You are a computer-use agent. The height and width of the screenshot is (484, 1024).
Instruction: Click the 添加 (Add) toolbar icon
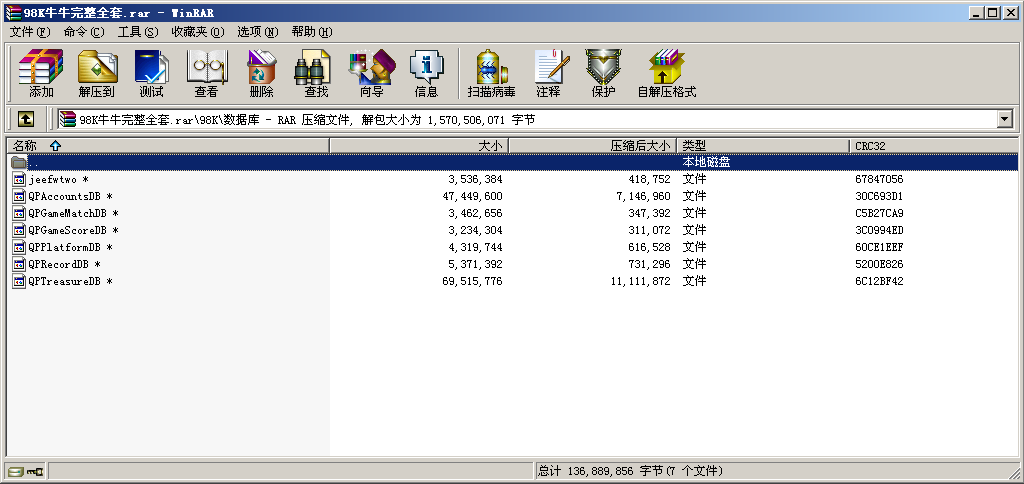(41, 73)
